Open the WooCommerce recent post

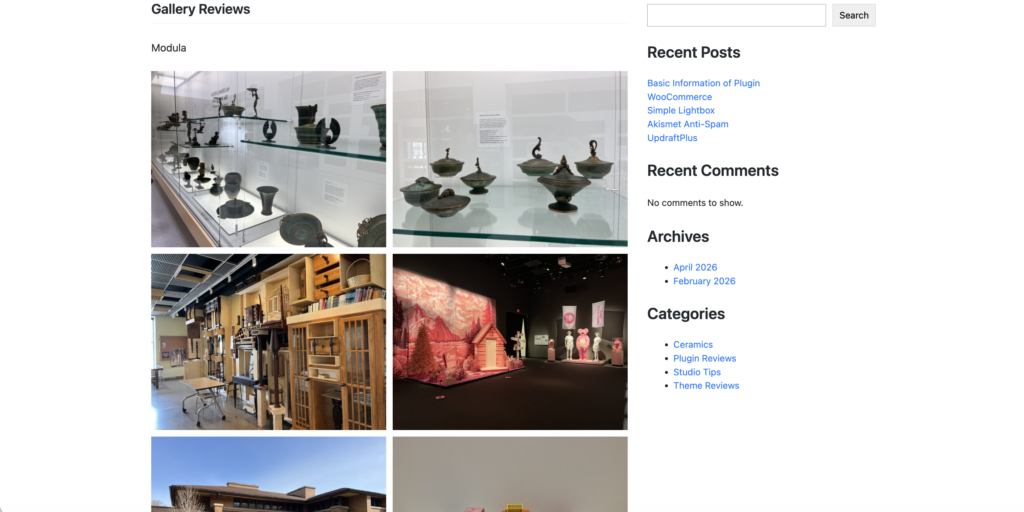point(679,97)
